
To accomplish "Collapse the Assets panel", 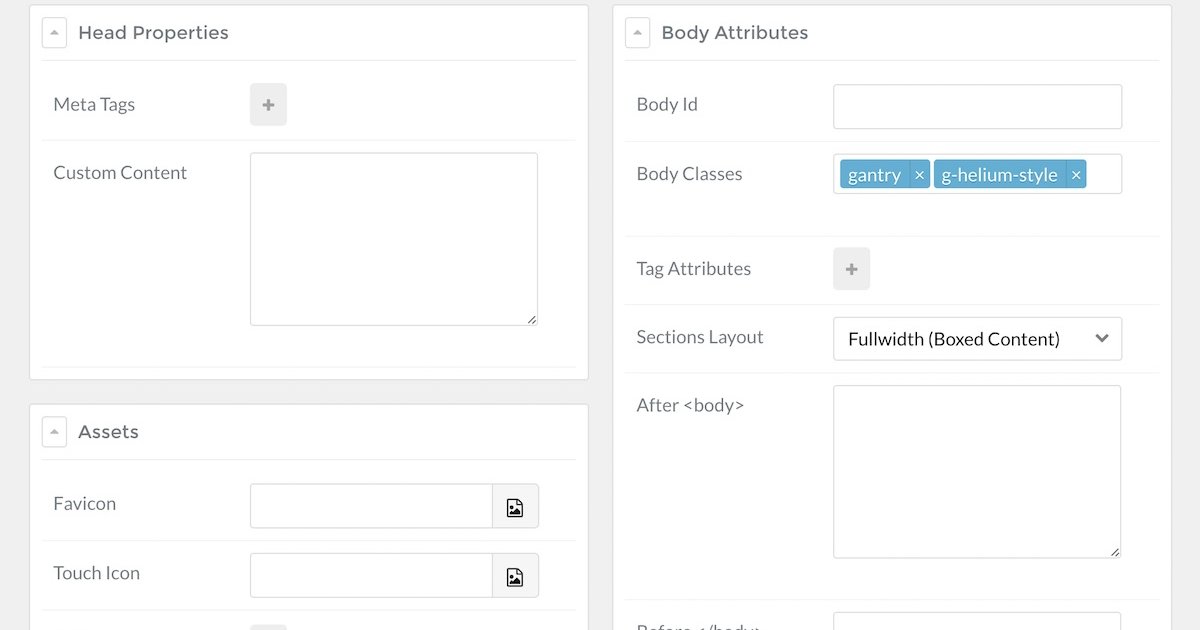I will click(x=54, y=432).
